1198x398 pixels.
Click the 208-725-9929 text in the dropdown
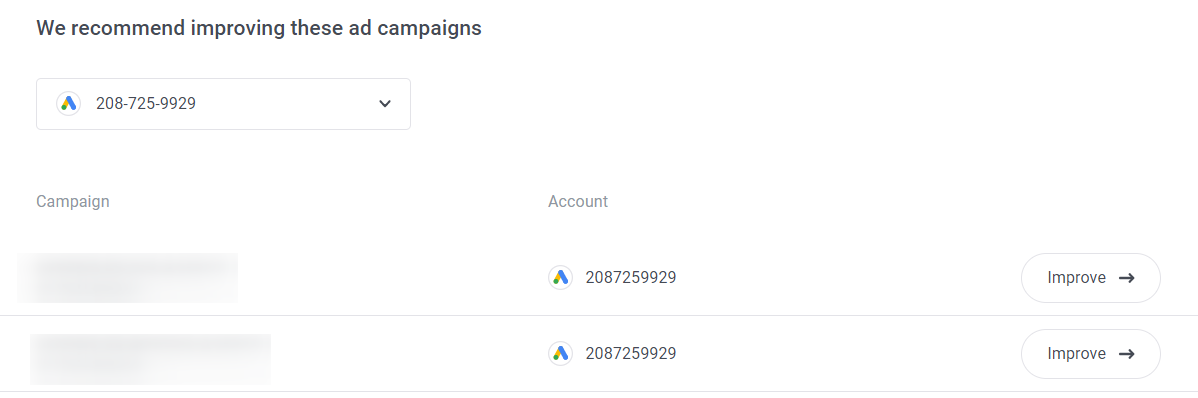pos(146,103)
